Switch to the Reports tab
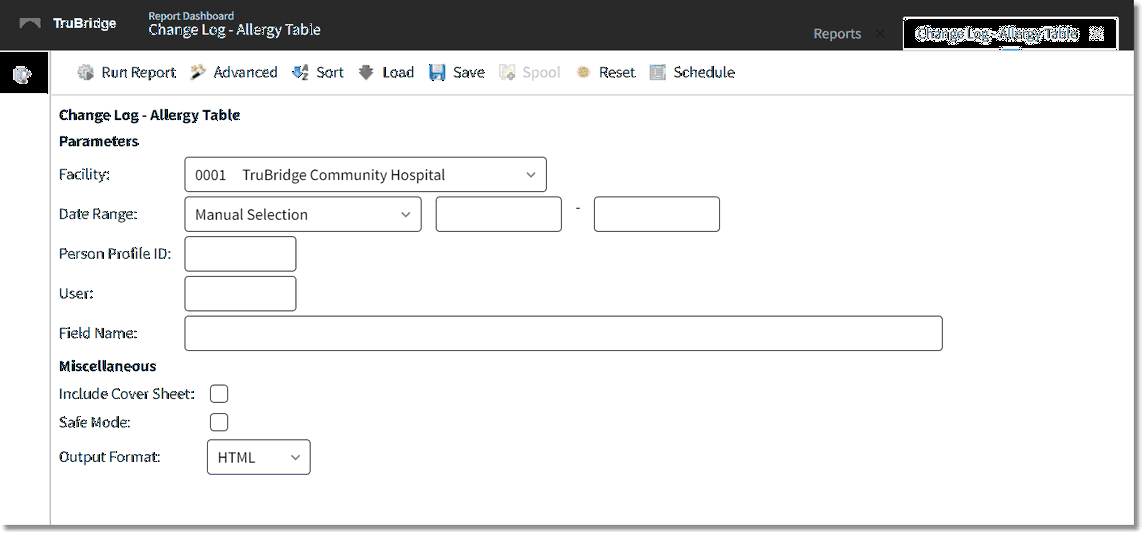The width and height of the screenshot is (1143, 534). [836, 34]
